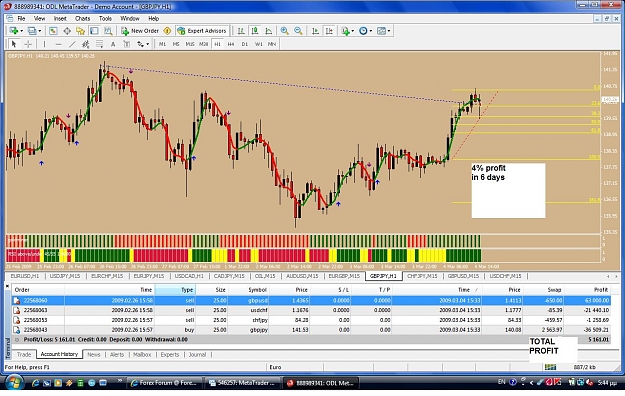Switch to D1 timeframe
Image resolution: width=625 pixels, height=396 pixels.
click(245, 44)
